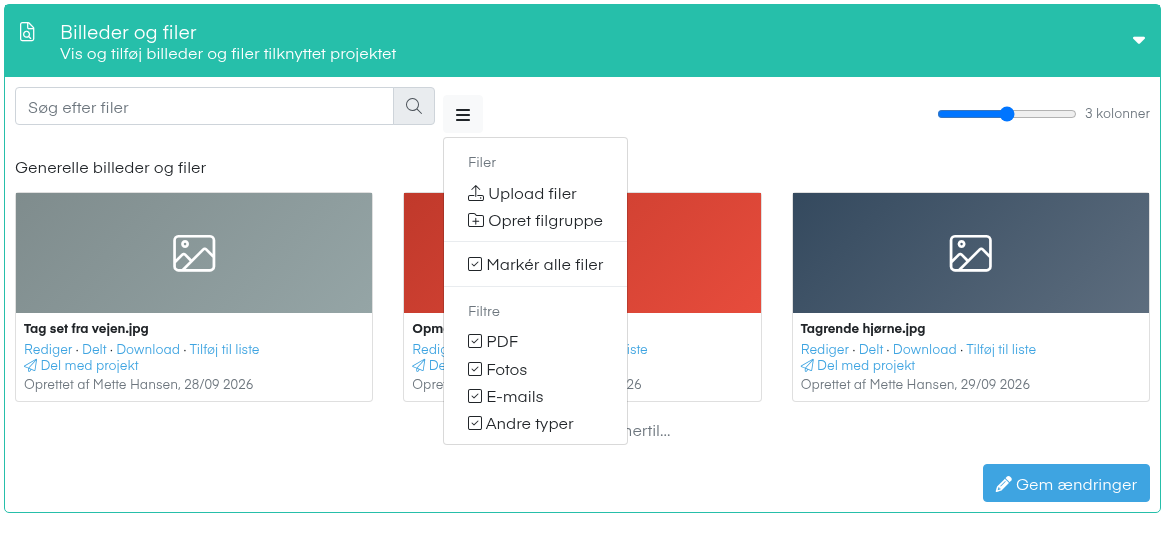Select Markér alle filer menu entry
The height and width of the screenshot is (533, 1165).
[x=535, y=265]
